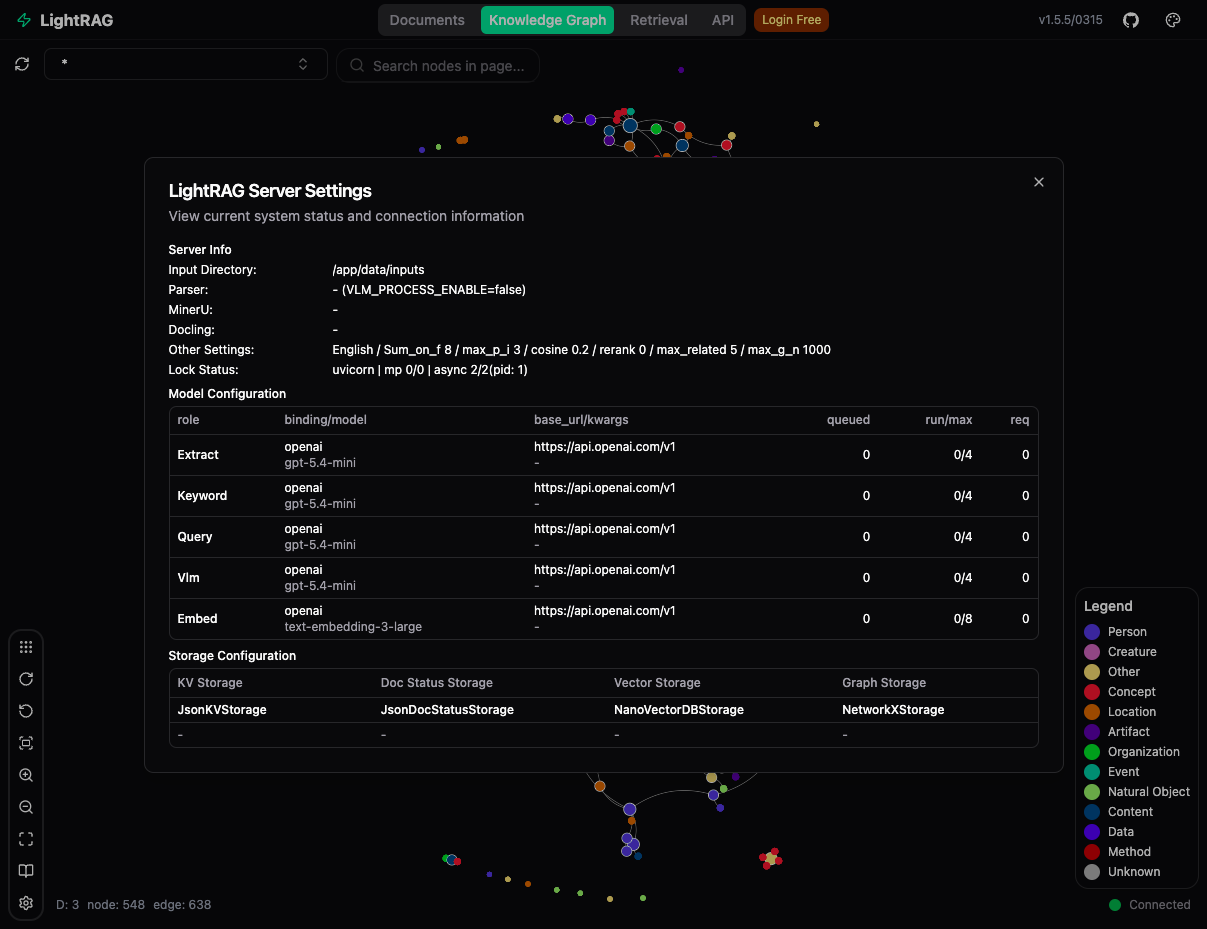Enter fullscreen mode for the graph

tap(26, 839)
